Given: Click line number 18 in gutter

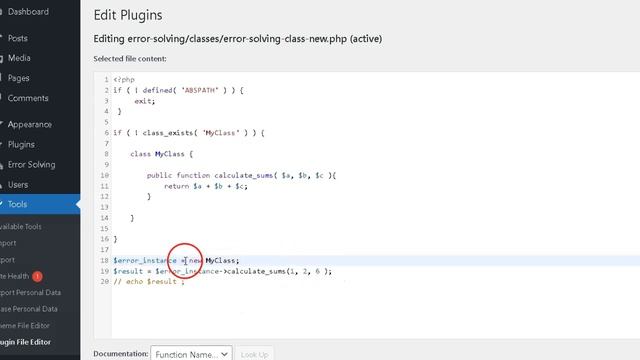Looking at the screenshot, I should pos(104,260).
